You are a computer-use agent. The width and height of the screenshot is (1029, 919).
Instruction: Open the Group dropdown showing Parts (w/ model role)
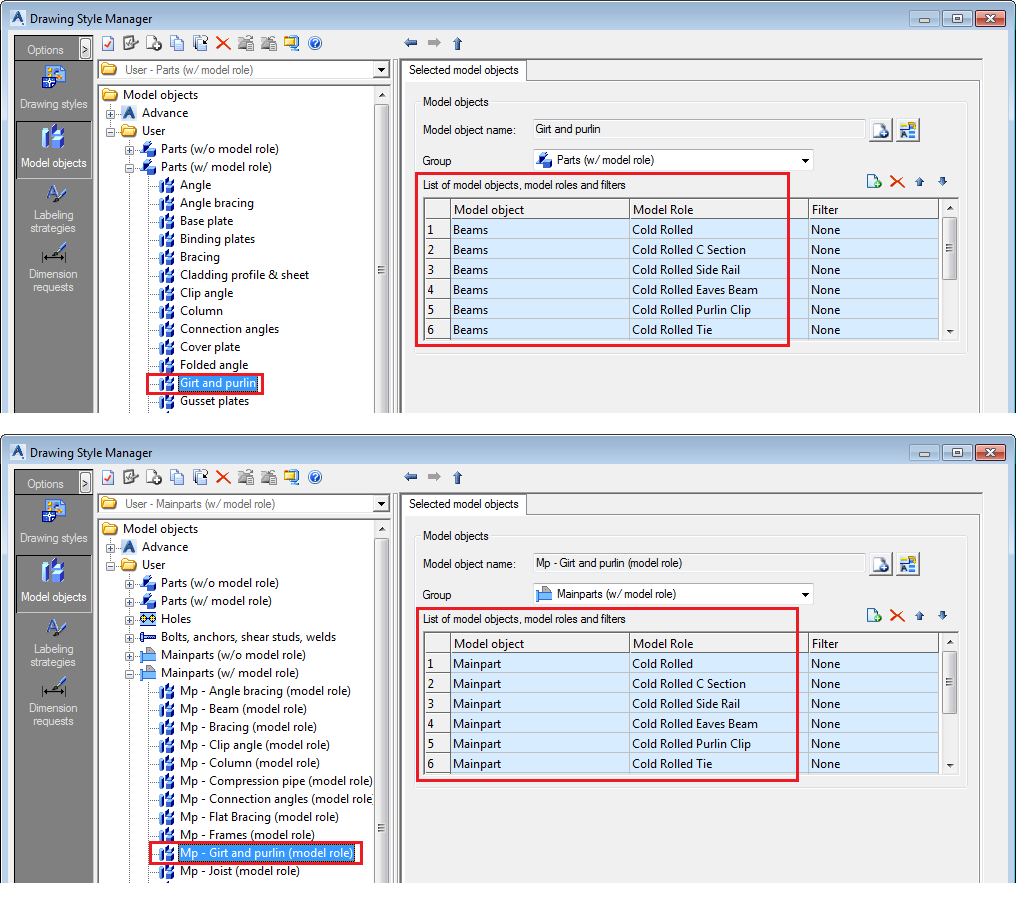tap(805, 160)
